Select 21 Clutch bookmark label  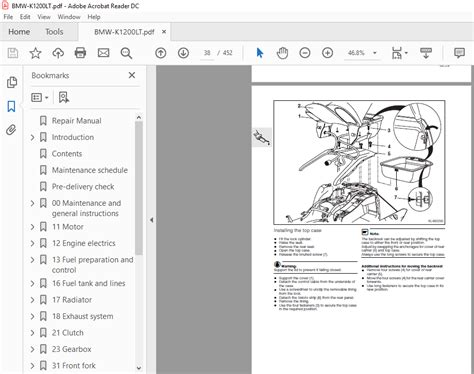point(68,333)
